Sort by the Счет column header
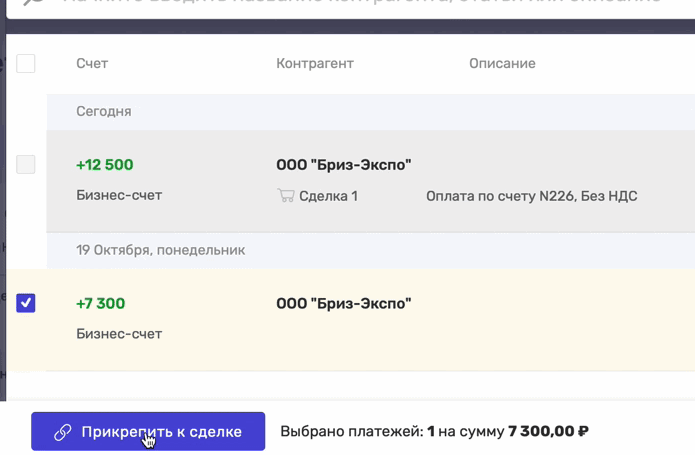 coord(92,63)
